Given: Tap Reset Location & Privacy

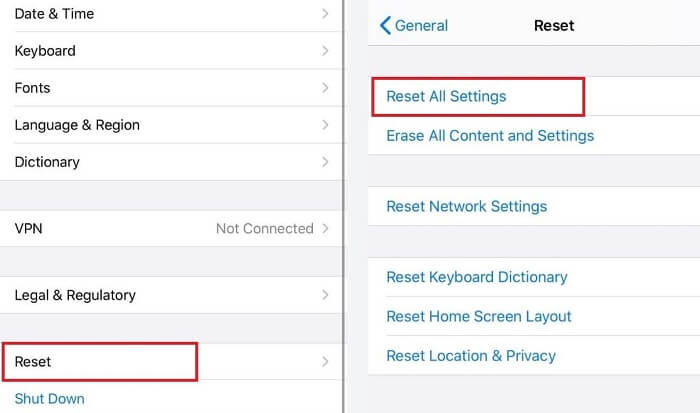Looking at the screenshot, I should click(471, 355).
